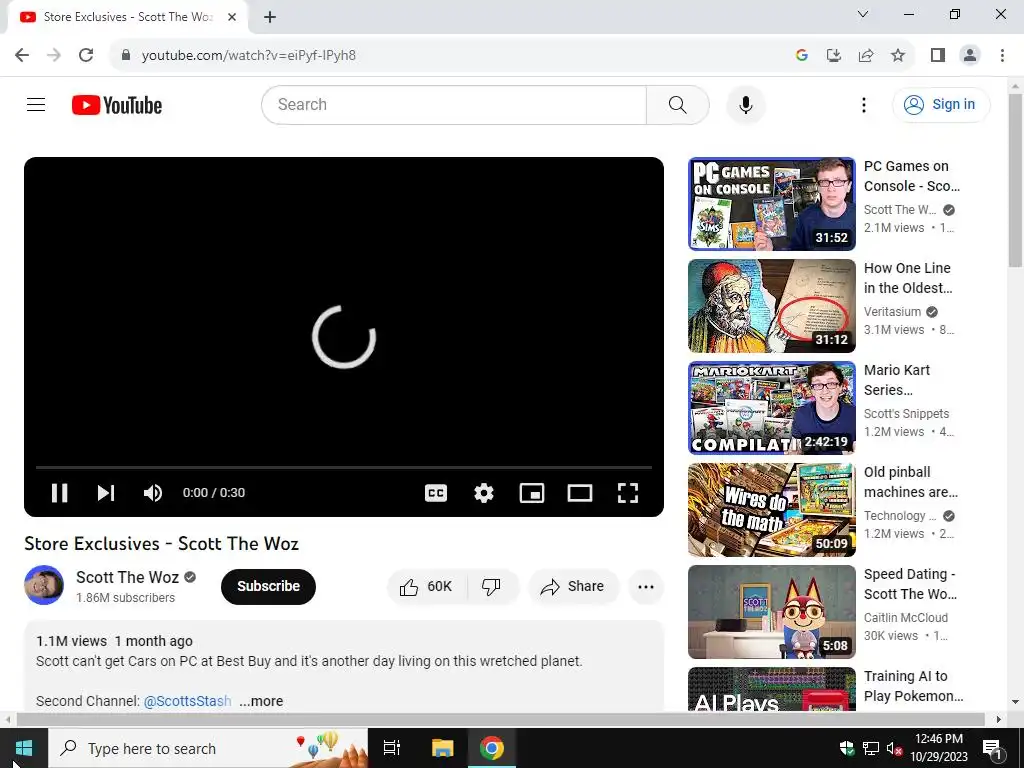Like the video with thumbs up
The height and width of the screenshot is (768, 1024).
[x=426, y=586]
